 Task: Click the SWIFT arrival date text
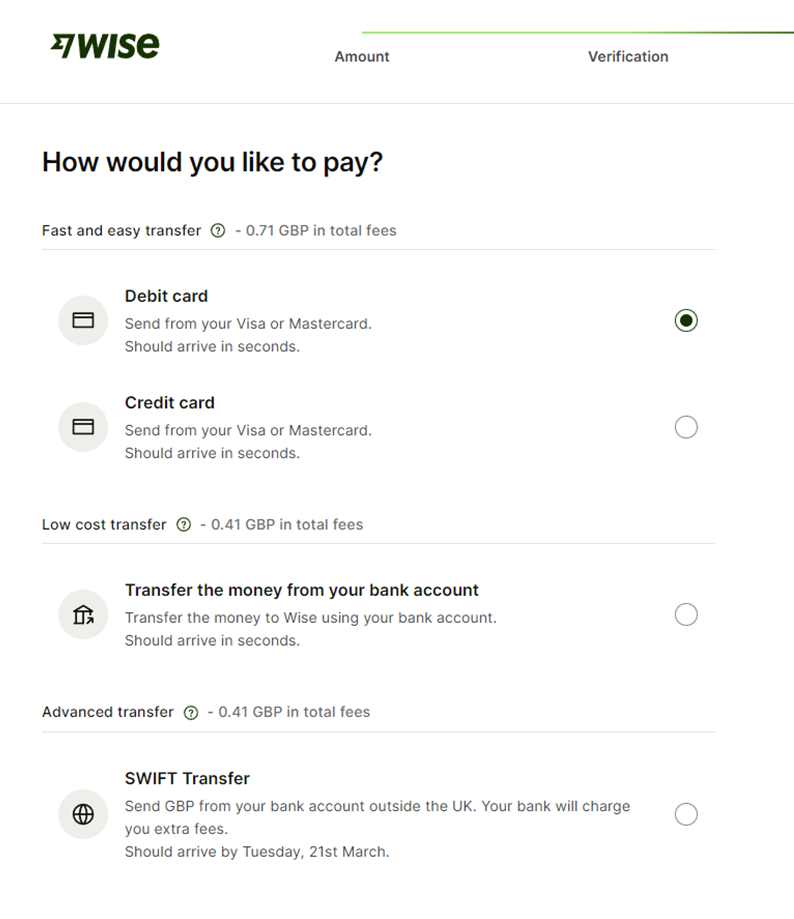[257, 852]
